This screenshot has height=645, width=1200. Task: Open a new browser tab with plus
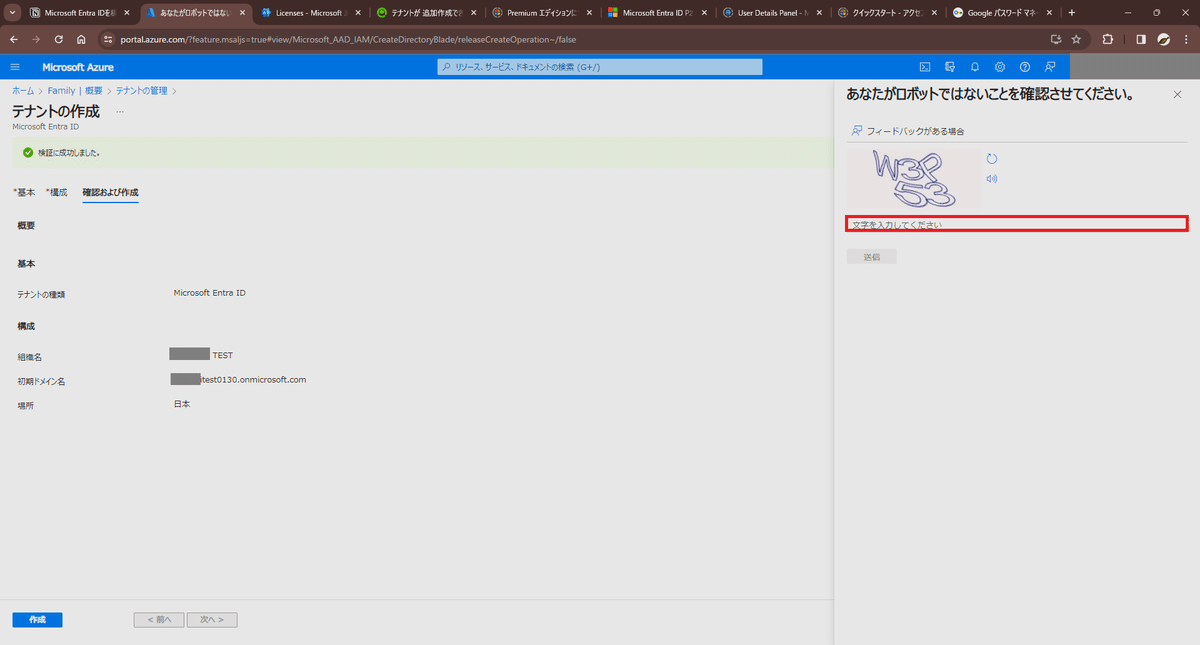point(1072,13)
